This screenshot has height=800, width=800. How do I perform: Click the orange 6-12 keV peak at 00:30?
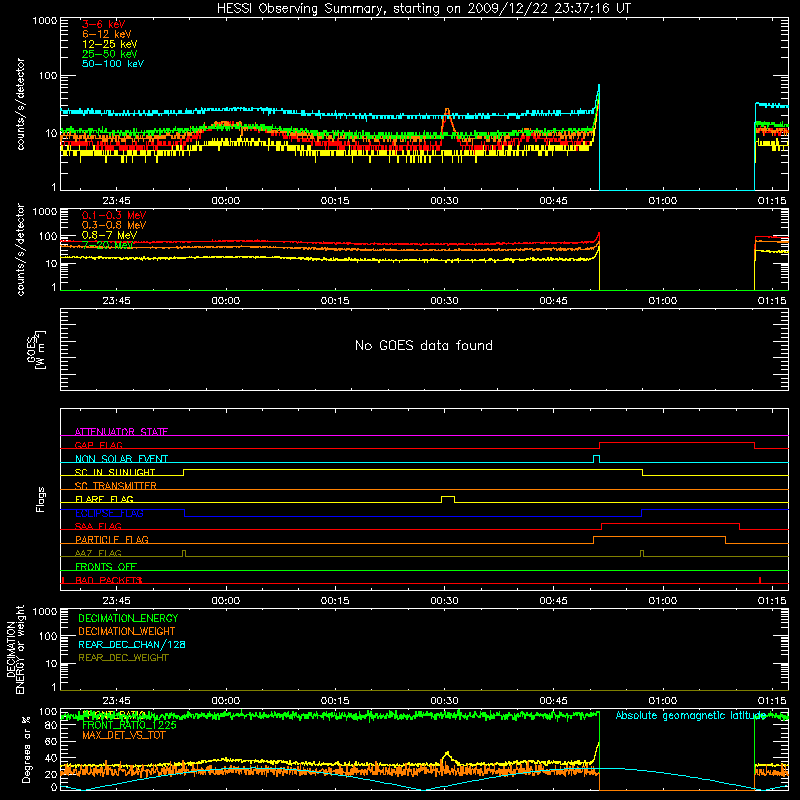447,110
